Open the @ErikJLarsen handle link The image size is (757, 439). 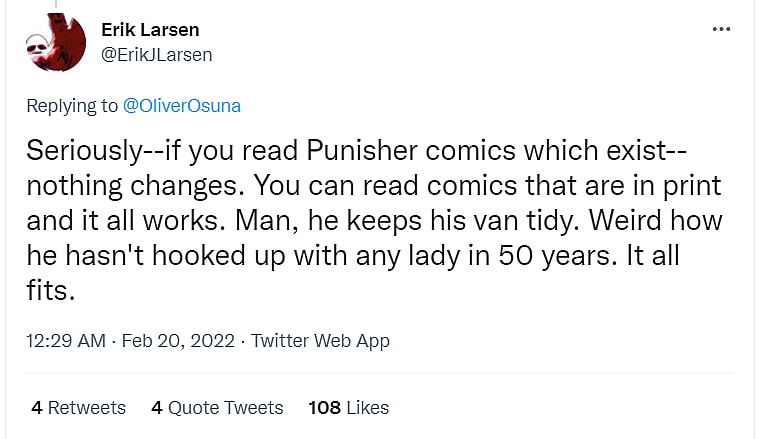tap(156, 54)
